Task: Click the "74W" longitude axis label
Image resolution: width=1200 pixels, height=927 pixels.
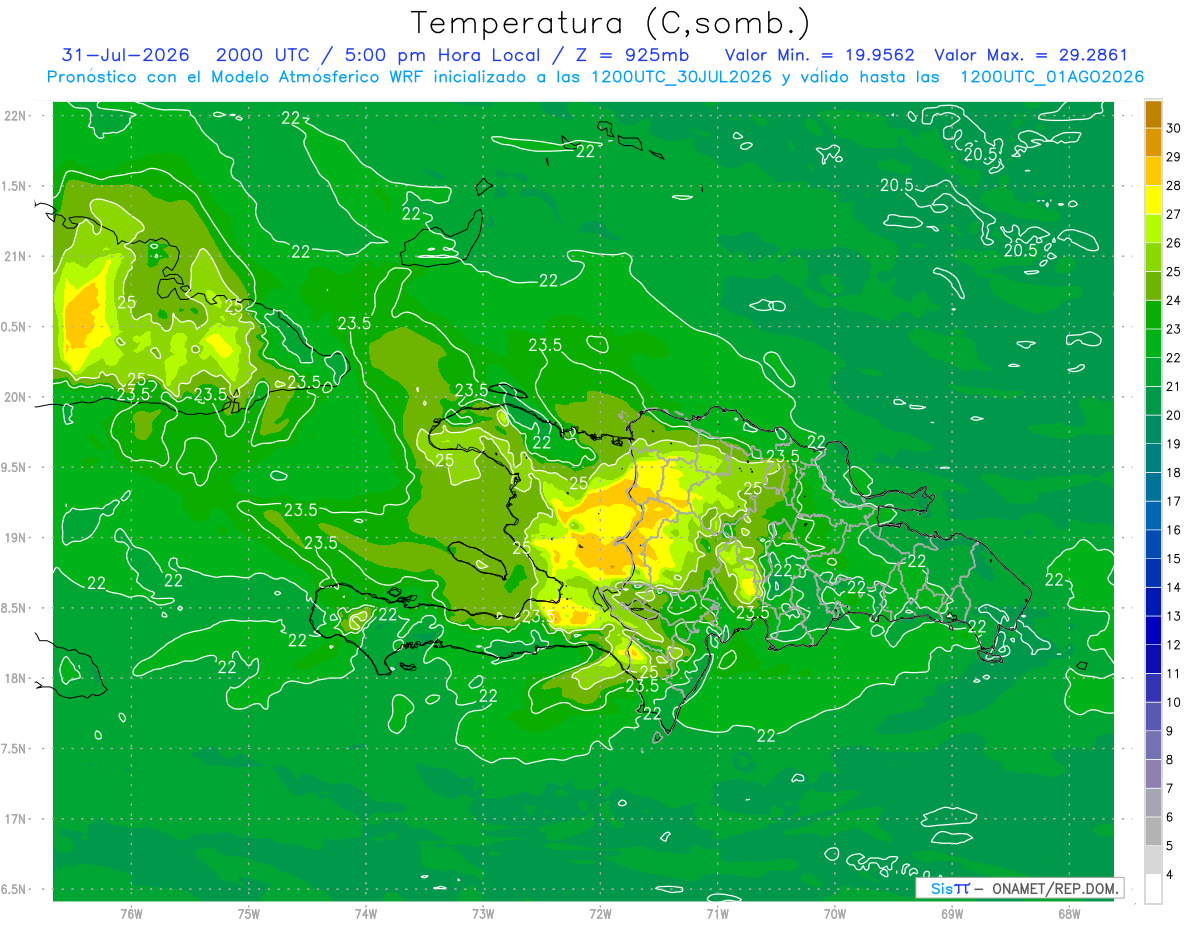Action: (366, 913)
